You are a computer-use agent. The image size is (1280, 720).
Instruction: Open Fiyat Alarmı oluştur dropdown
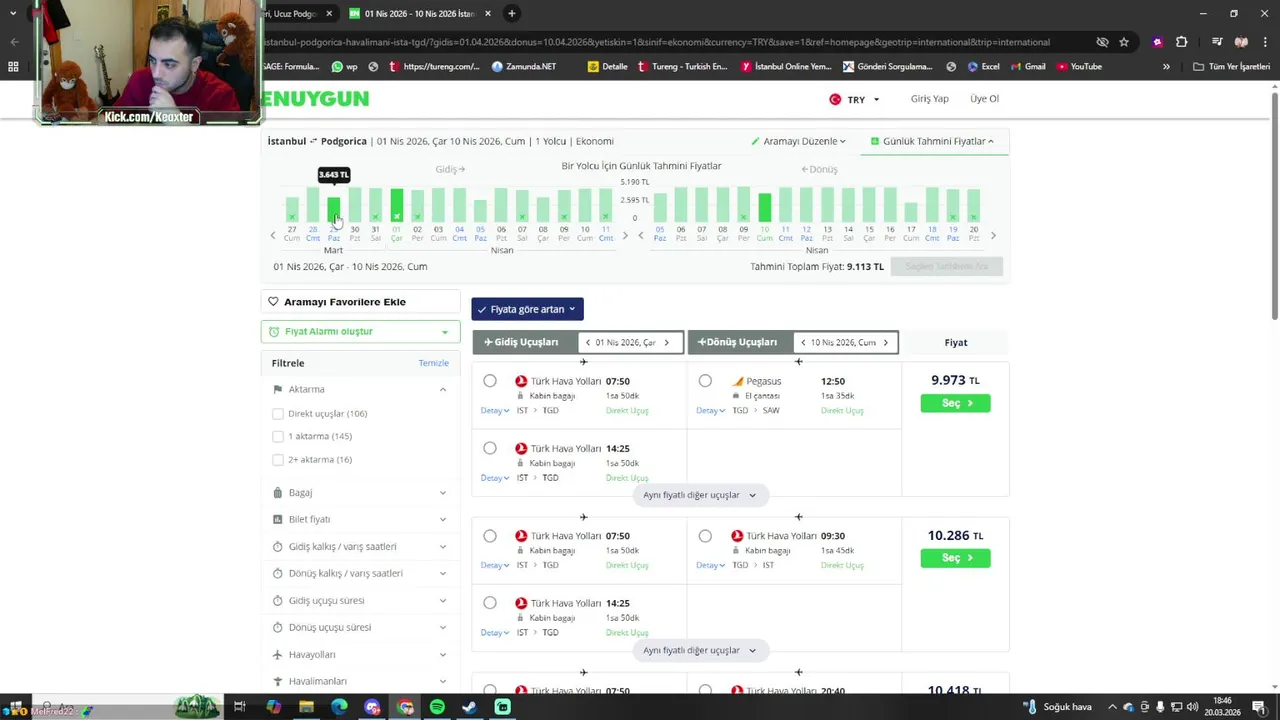click(x=360, y=332)
